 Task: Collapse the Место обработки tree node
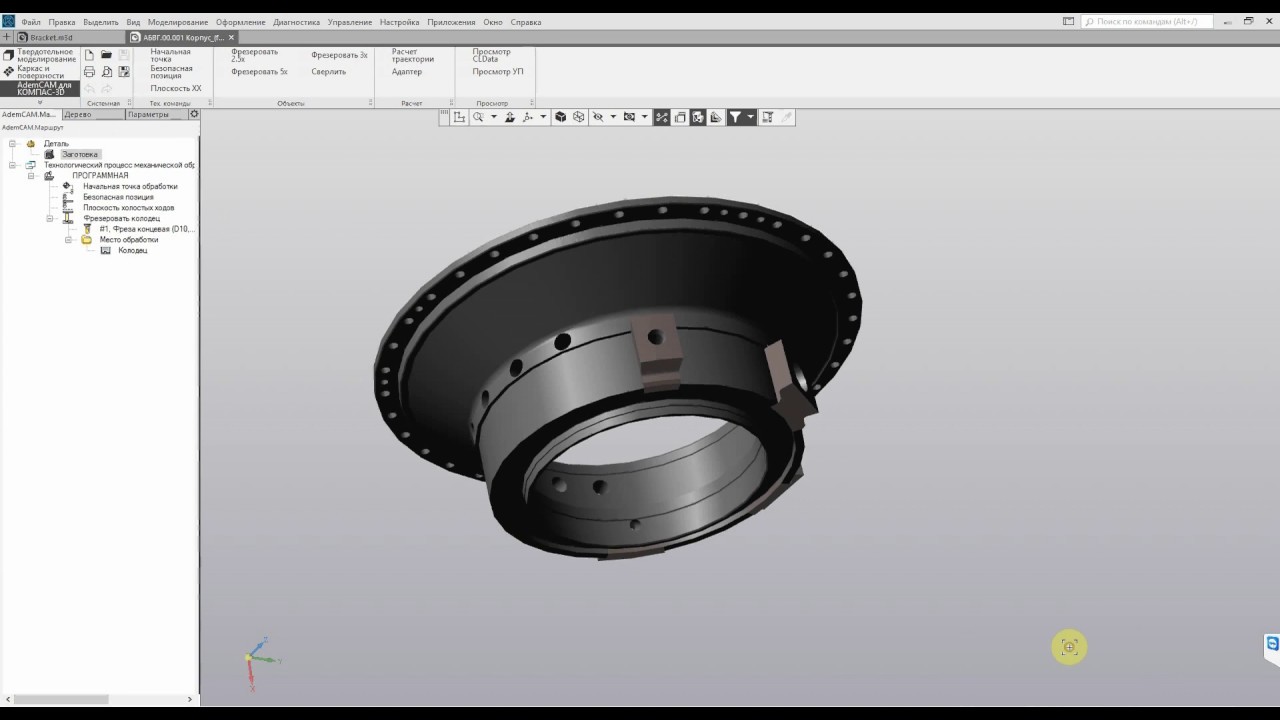[x=69, y=240]
